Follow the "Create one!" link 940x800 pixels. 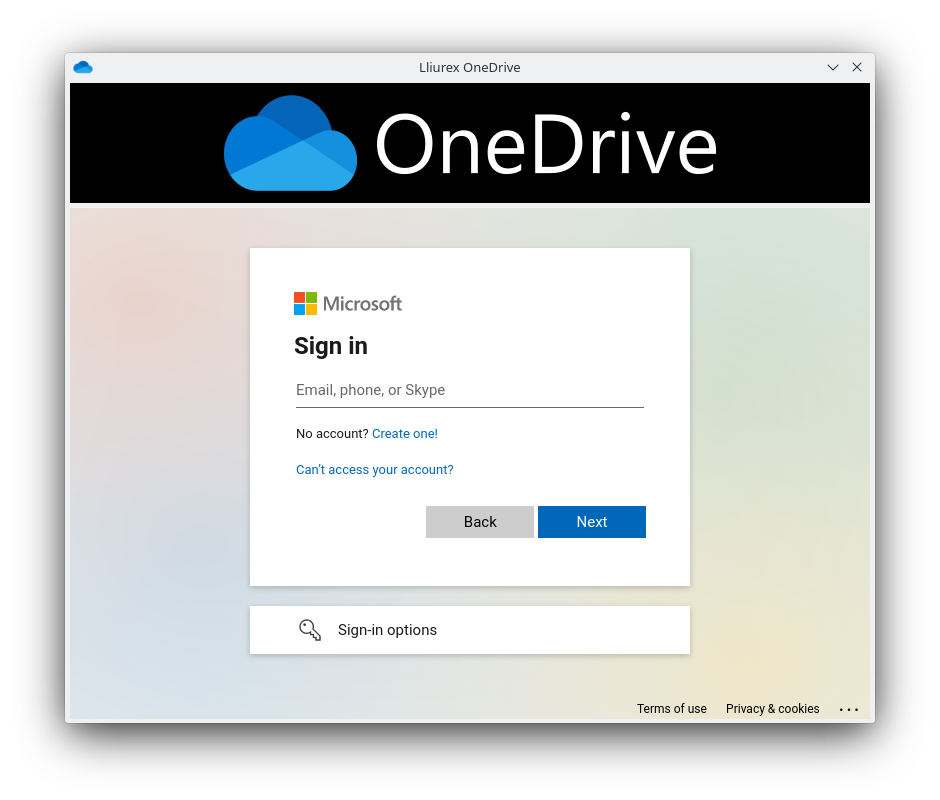(x=405, y=434)
